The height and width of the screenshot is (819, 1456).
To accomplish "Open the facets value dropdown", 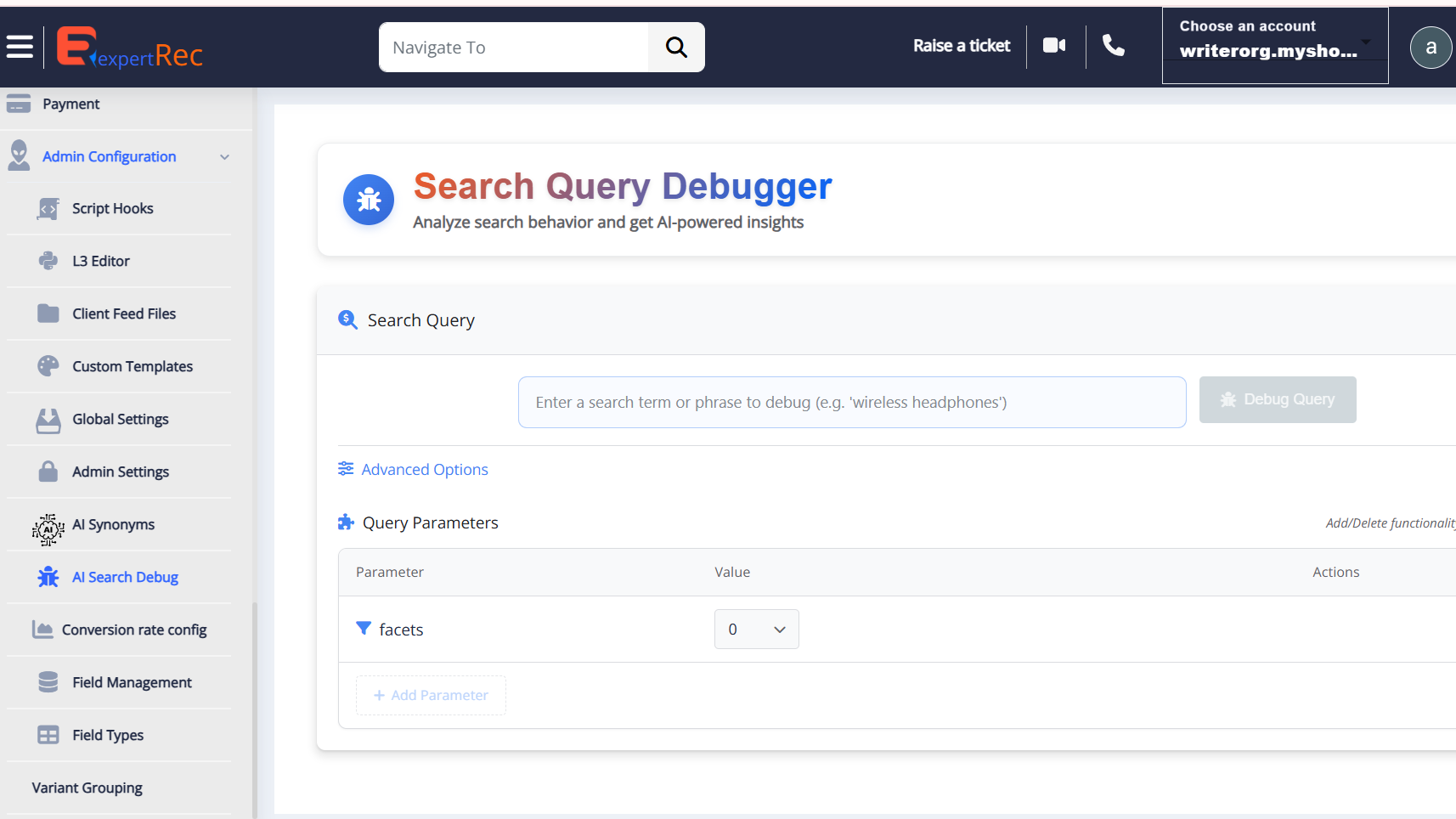I will point(756,630).
